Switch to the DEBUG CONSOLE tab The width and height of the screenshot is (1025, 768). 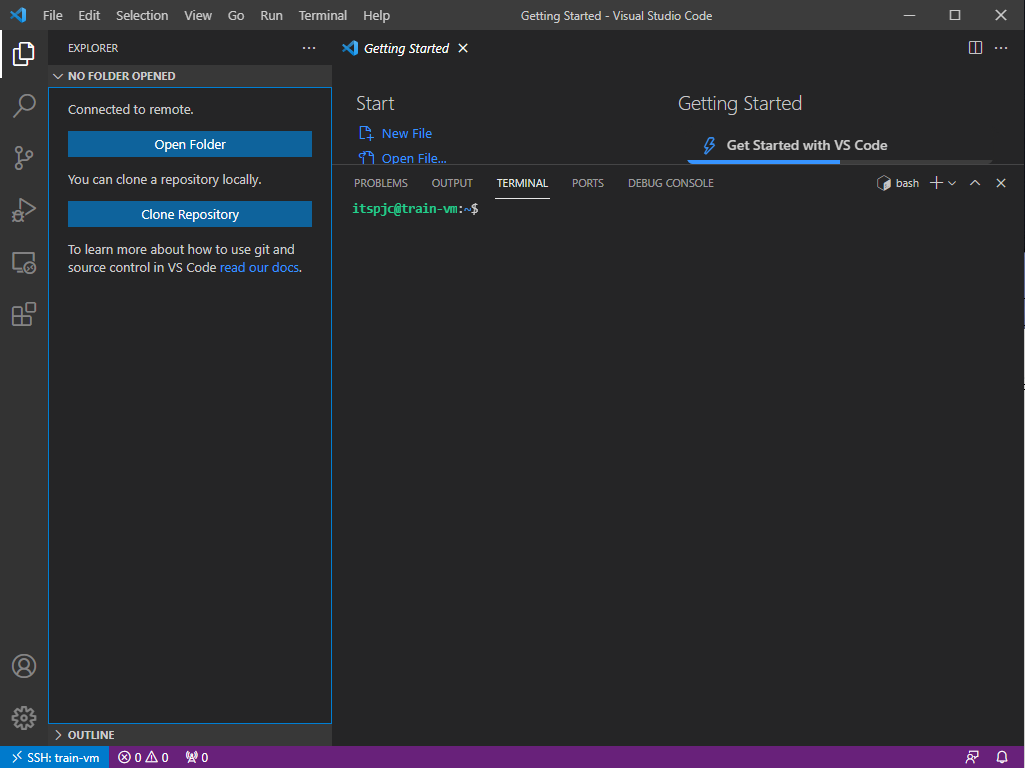tap(671, 183)
